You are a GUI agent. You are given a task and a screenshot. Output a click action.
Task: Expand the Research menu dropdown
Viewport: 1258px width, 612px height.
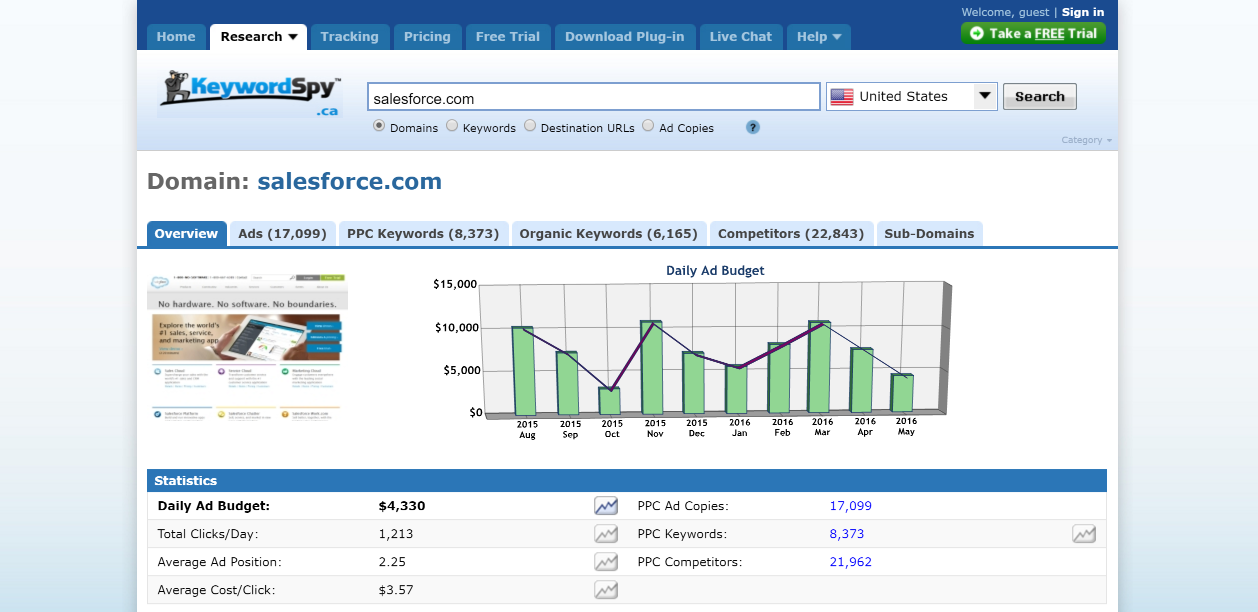pyautogui.click(x=293, y=37)
